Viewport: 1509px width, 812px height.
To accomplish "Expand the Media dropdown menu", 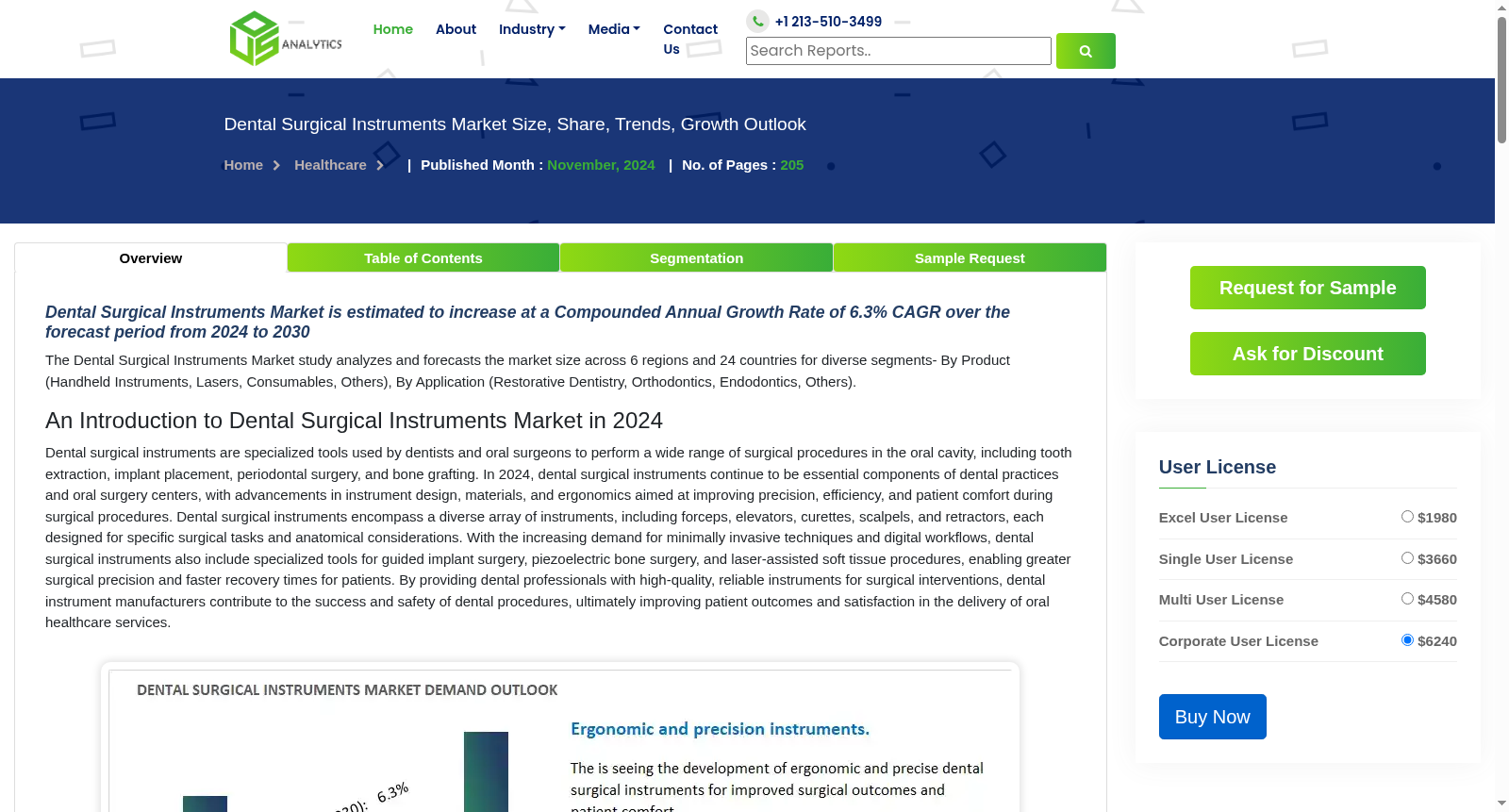I will pos(614,29).
